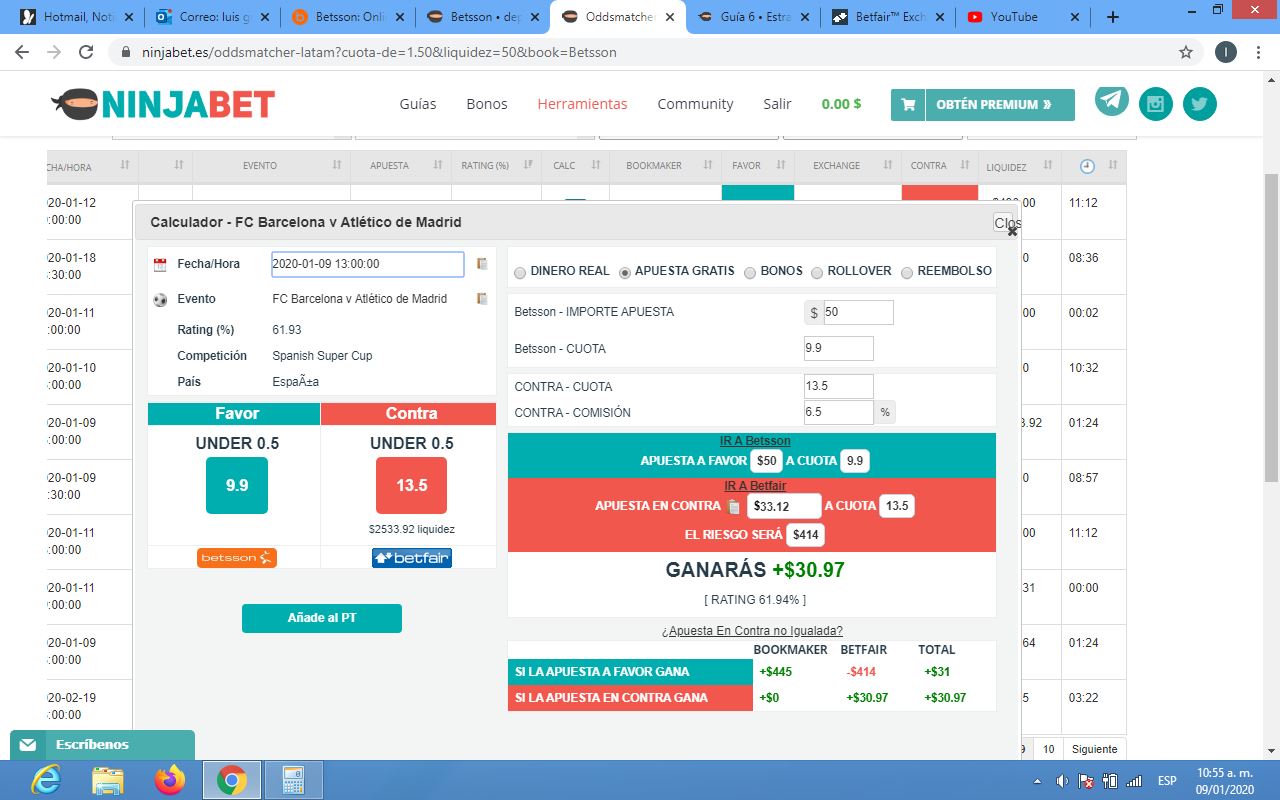Click the teal 9.9 Favor odds box

237,485
